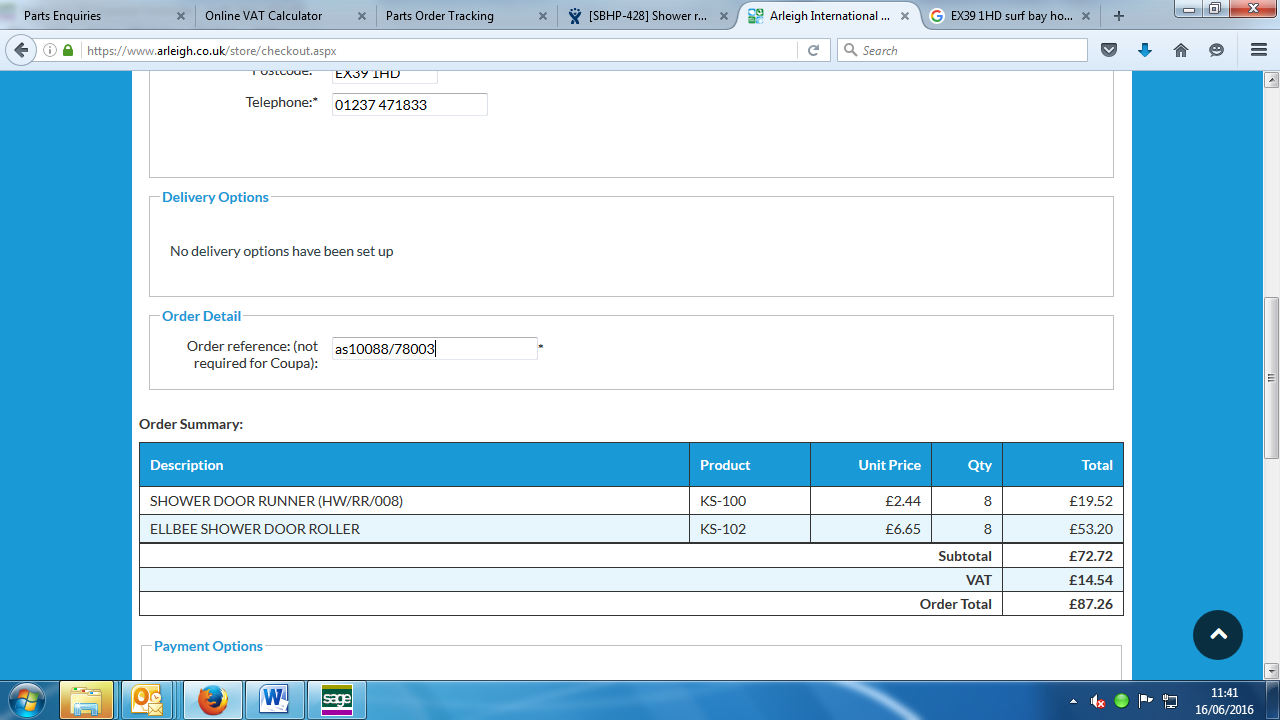Screen dimensions: 1280x720
Task: Click the Telephone number field
Action: 409,105
